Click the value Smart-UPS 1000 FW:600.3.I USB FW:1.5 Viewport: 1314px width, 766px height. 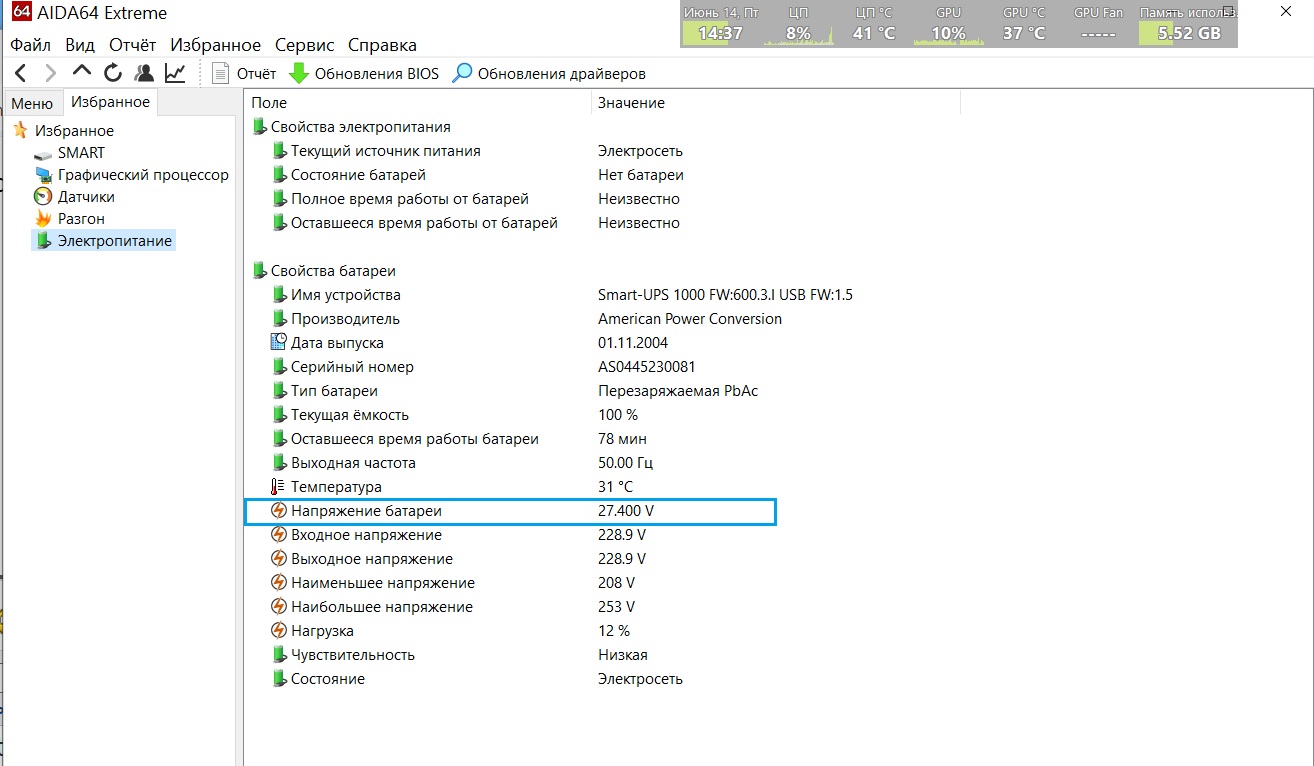tap(725, 295)
